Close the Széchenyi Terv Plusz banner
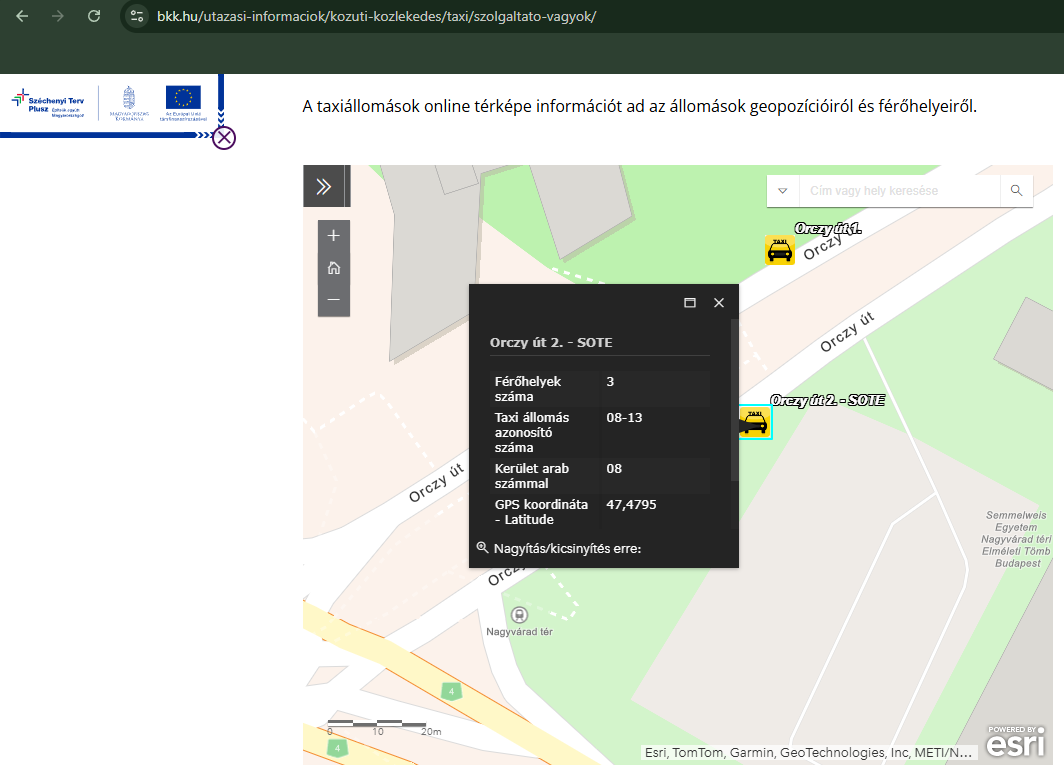 (224, 138)
